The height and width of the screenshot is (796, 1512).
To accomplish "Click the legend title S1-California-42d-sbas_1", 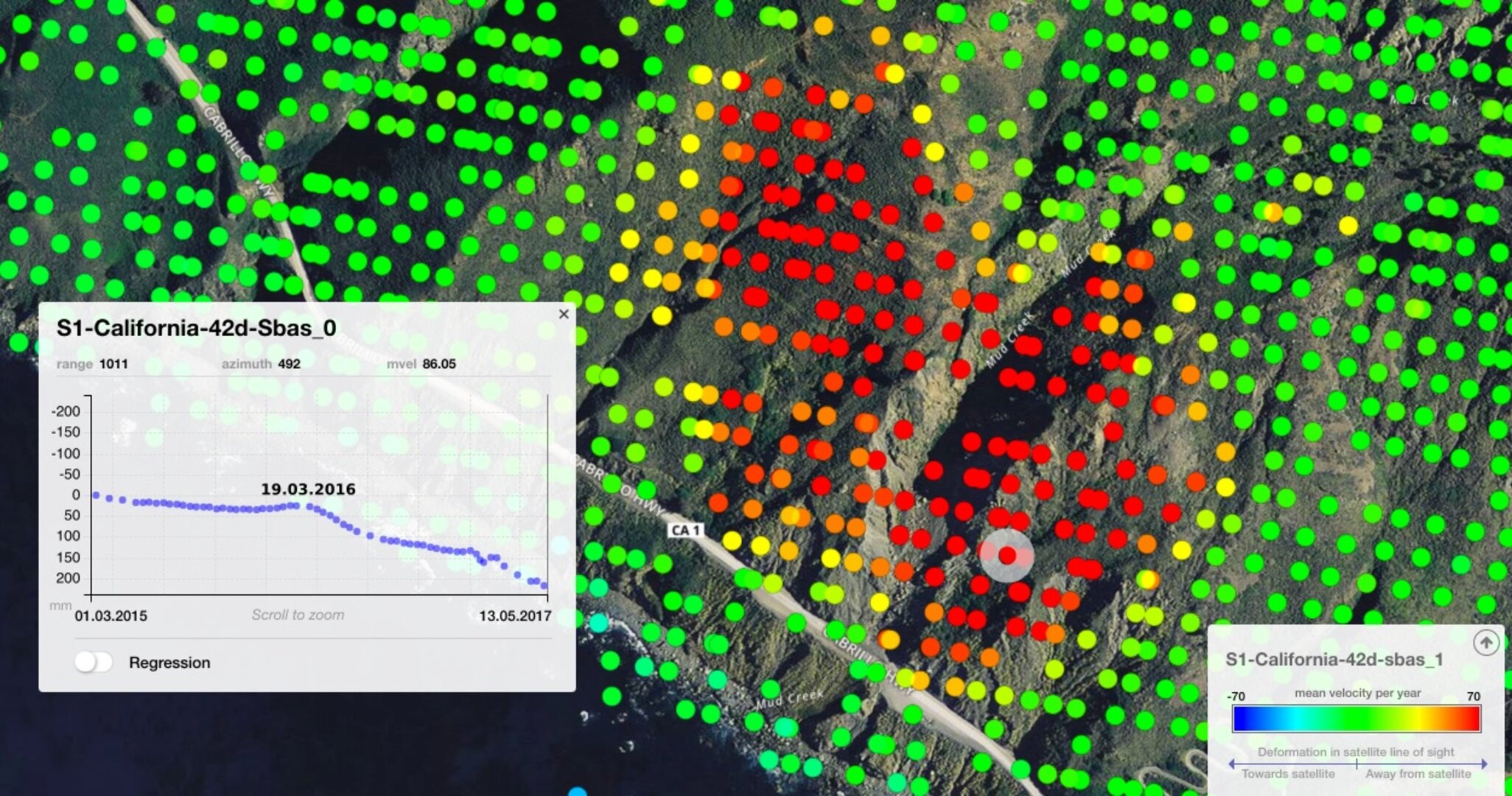I will click(x=1334, y=660).
